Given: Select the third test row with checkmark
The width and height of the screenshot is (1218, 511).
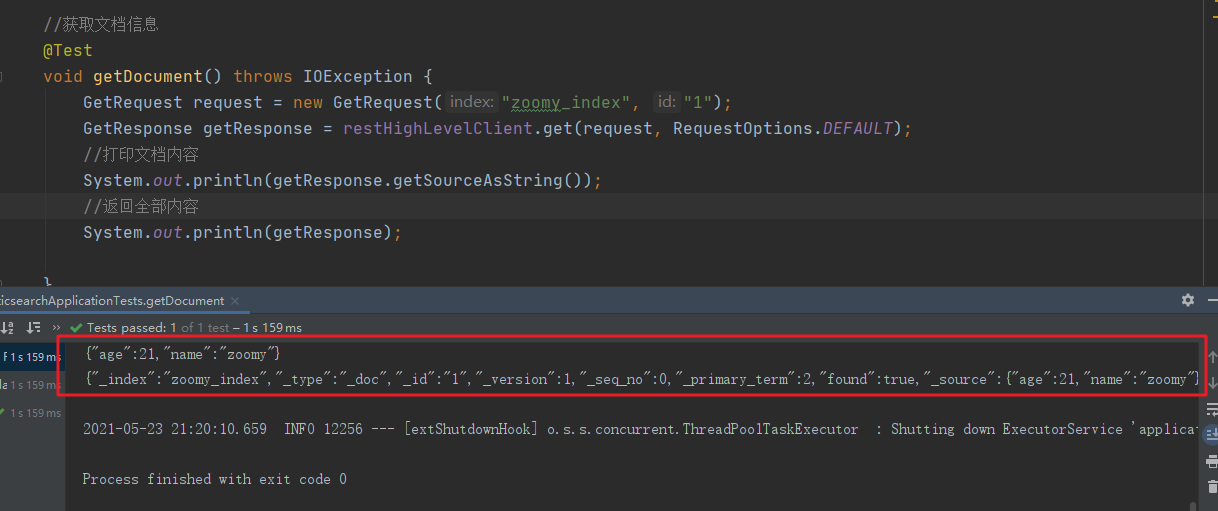Looking at the screenshot, I should (x=31, y=413).
